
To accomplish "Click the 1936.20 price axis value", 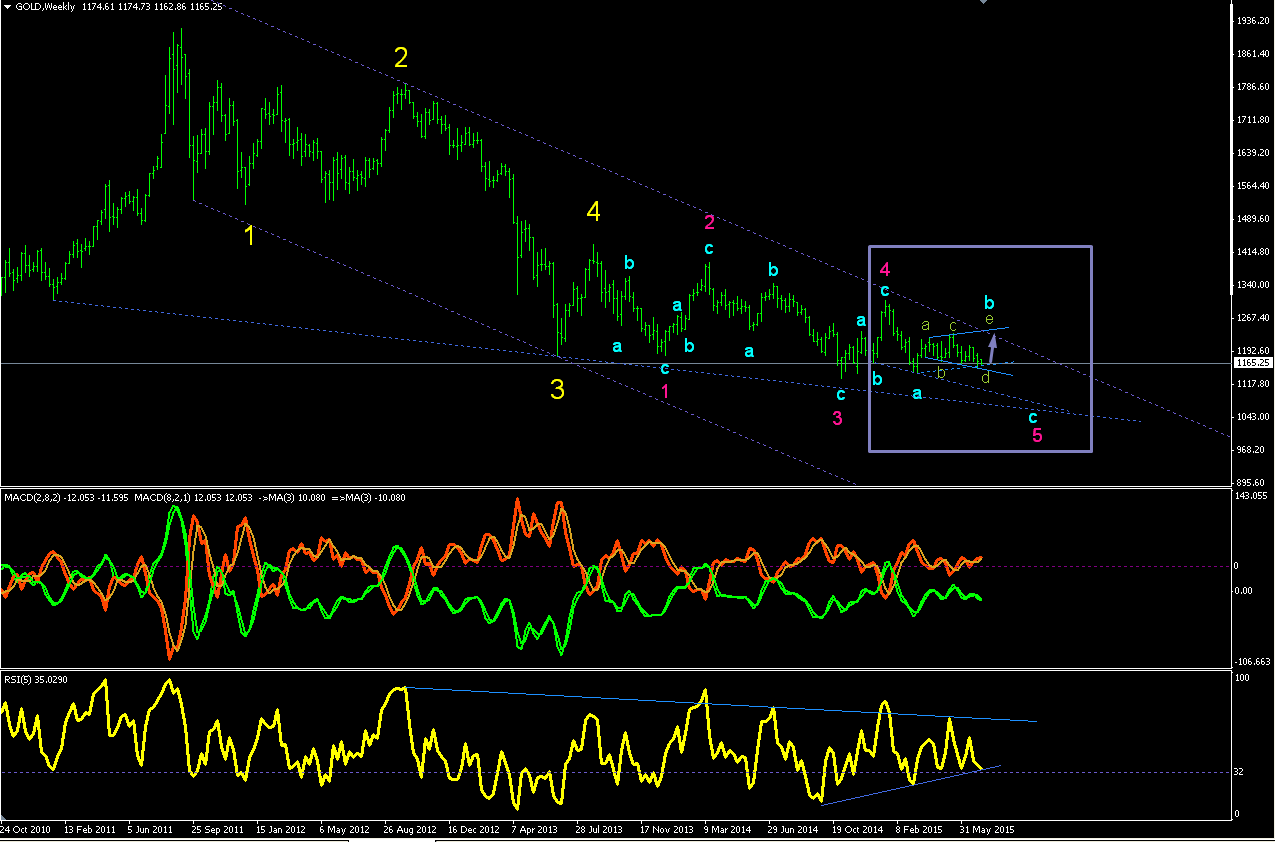I will (1252, 20).
